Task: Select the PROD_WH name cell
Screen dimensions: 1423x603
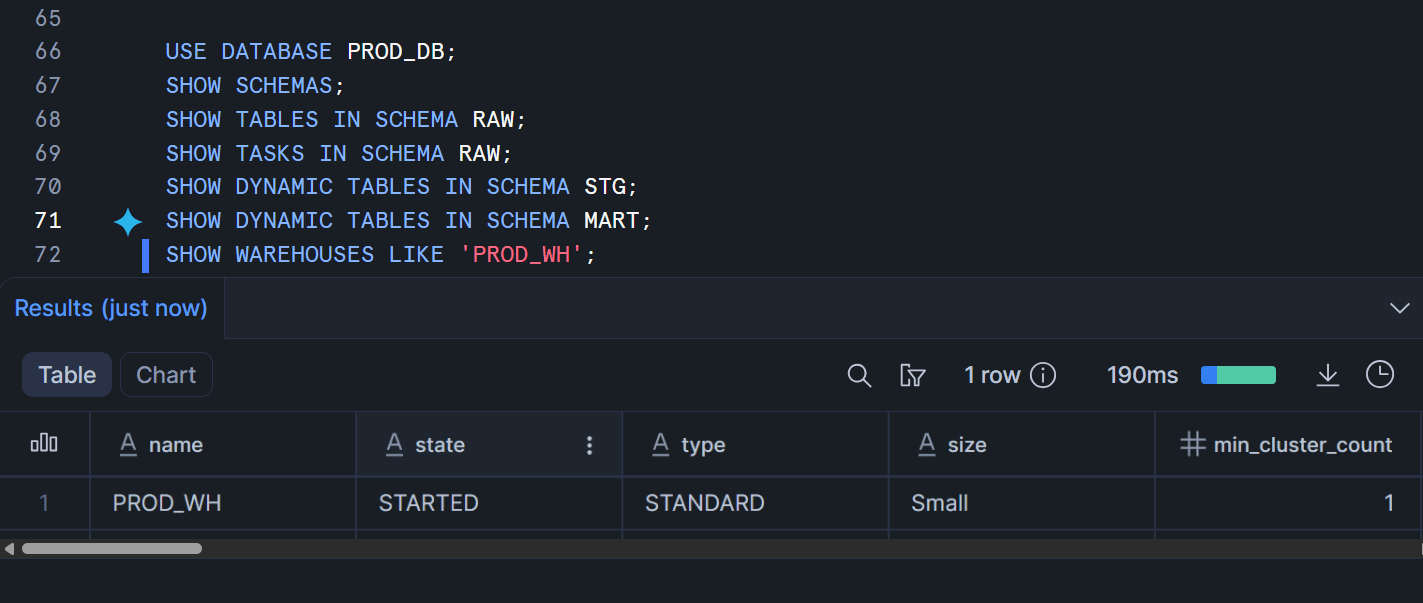Action: (x=167, y=503)
